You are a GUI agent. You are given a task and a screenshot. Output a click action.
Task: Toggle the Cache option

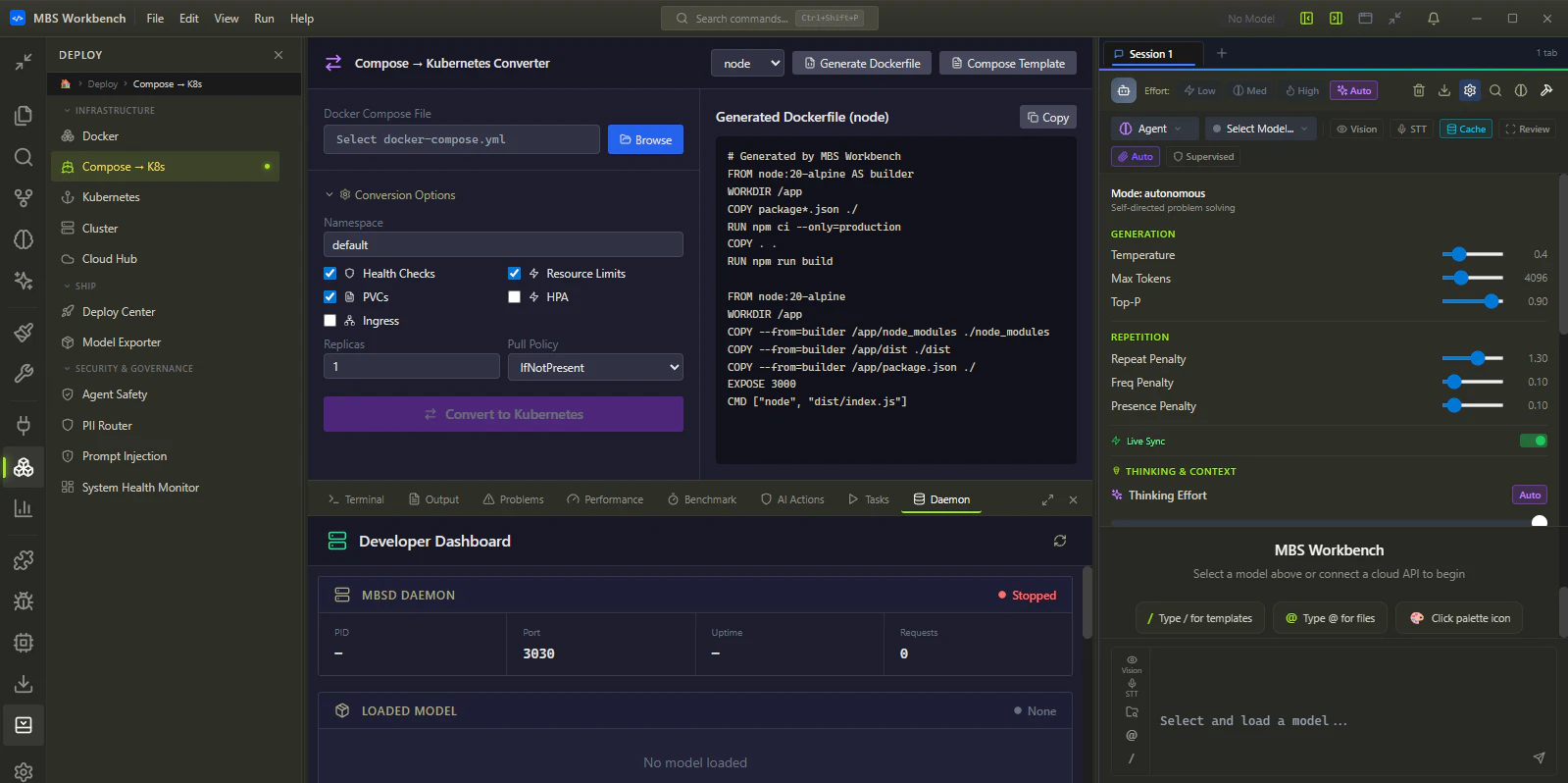coord(1465,129)
